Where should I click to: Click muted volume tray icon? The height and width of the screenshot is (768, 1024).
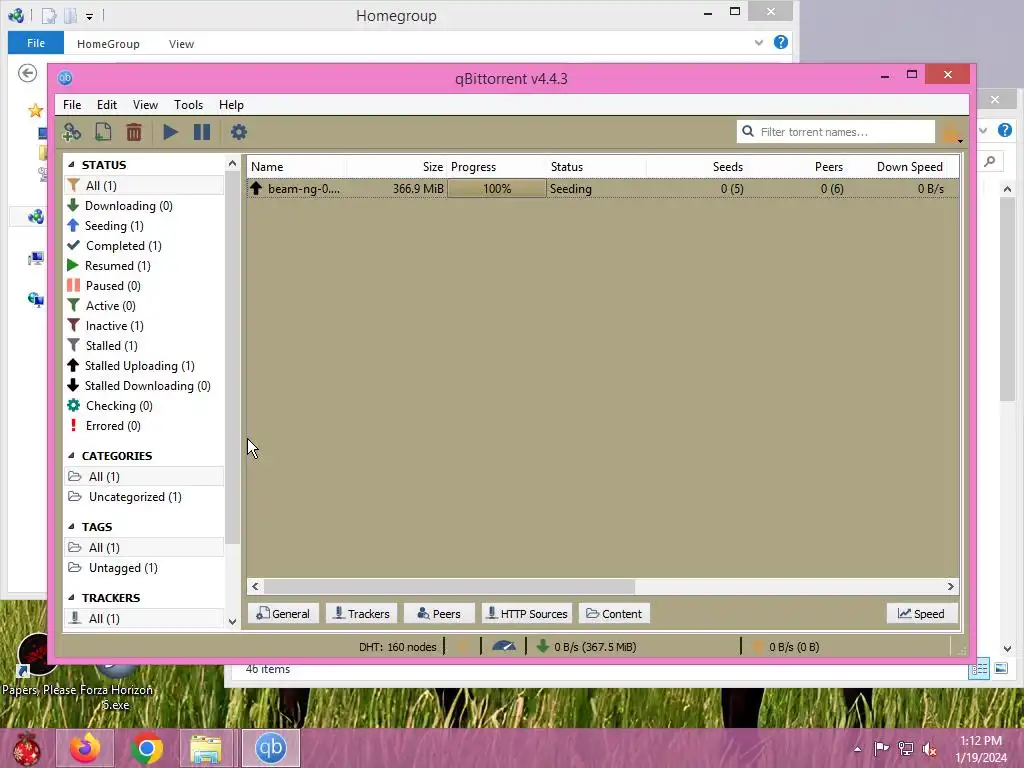coord(929,749)
